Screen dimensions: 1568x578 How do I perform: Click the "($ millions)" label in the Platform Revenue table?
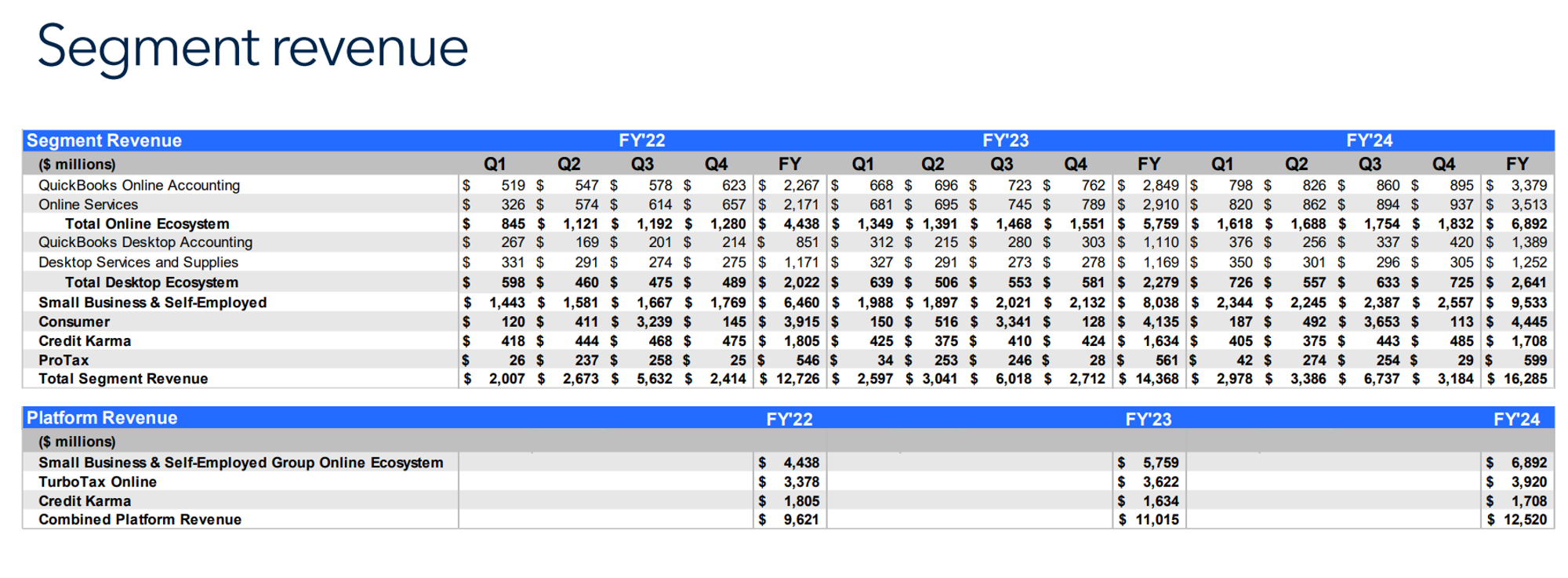tap(77, 442)
